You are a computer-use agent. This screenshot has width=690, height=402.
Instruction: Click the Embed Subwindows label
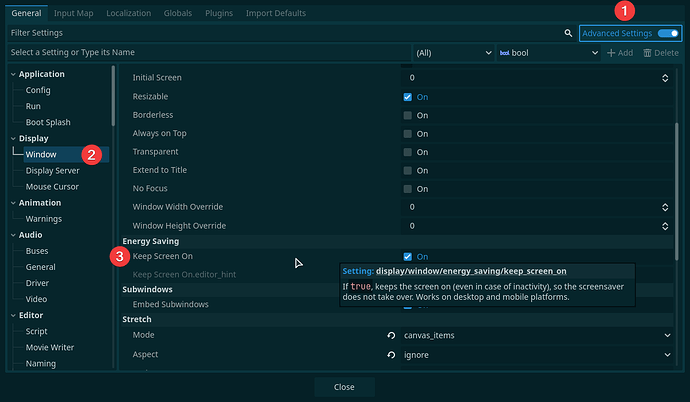tap(170, 304)
